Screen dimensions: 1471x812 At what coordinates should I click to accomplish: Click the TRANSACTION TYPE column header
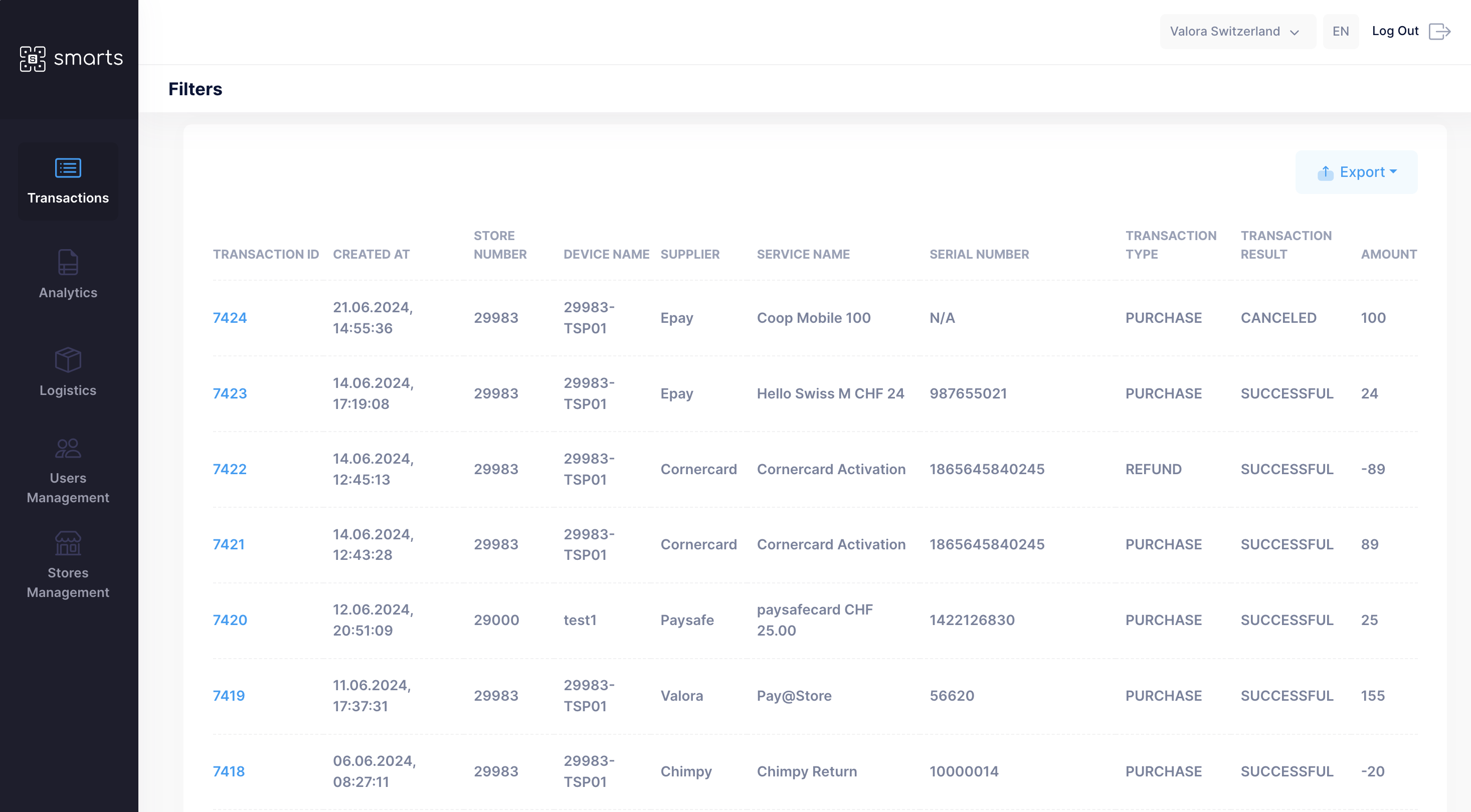click(x=1171, y=245)
